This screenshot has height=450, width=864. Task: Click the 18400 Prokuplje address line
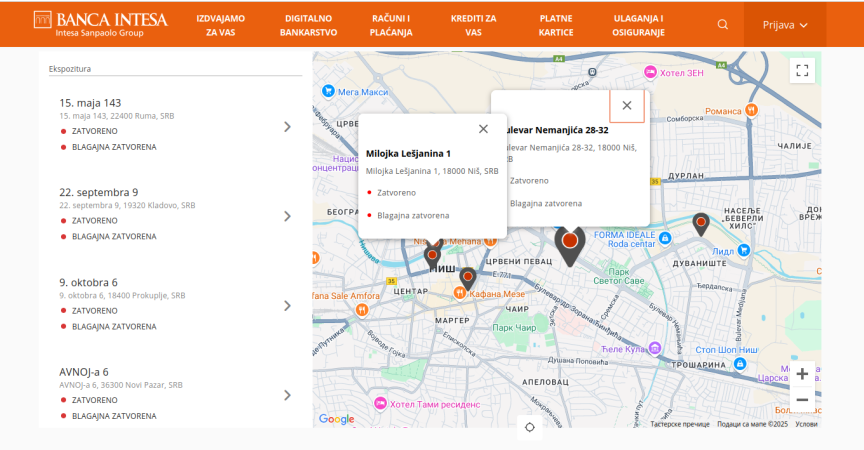click(x=122, y=296)
